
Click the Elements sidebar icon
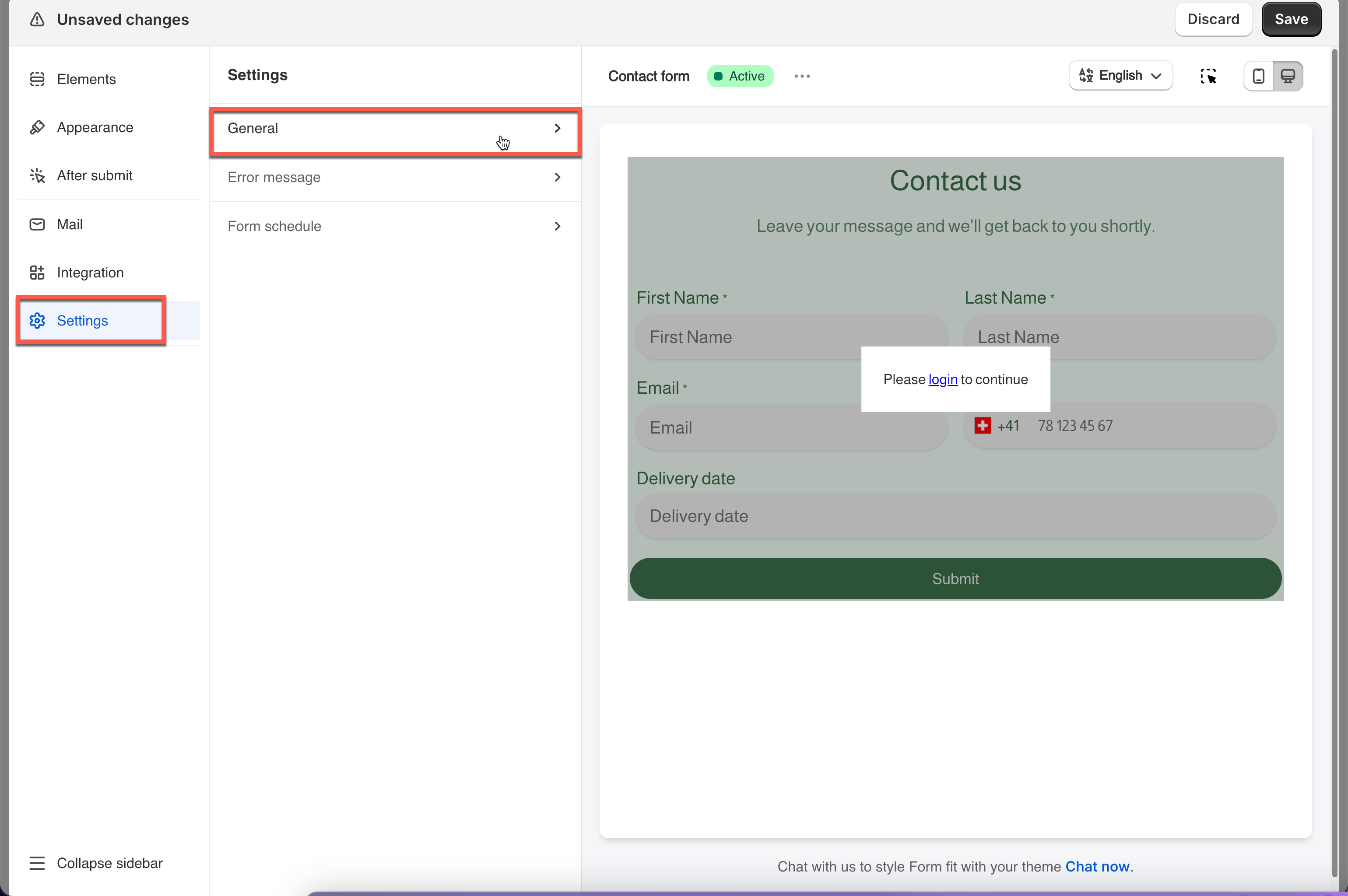tap(37, 79)
